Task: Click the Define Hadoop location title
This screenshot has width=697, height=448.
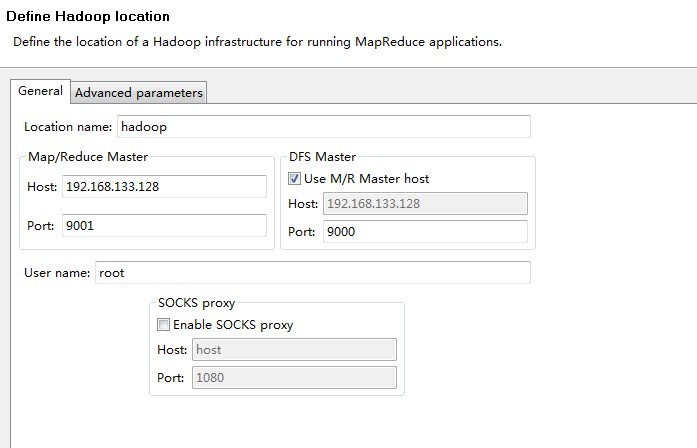Action: (x=88, y=16)
